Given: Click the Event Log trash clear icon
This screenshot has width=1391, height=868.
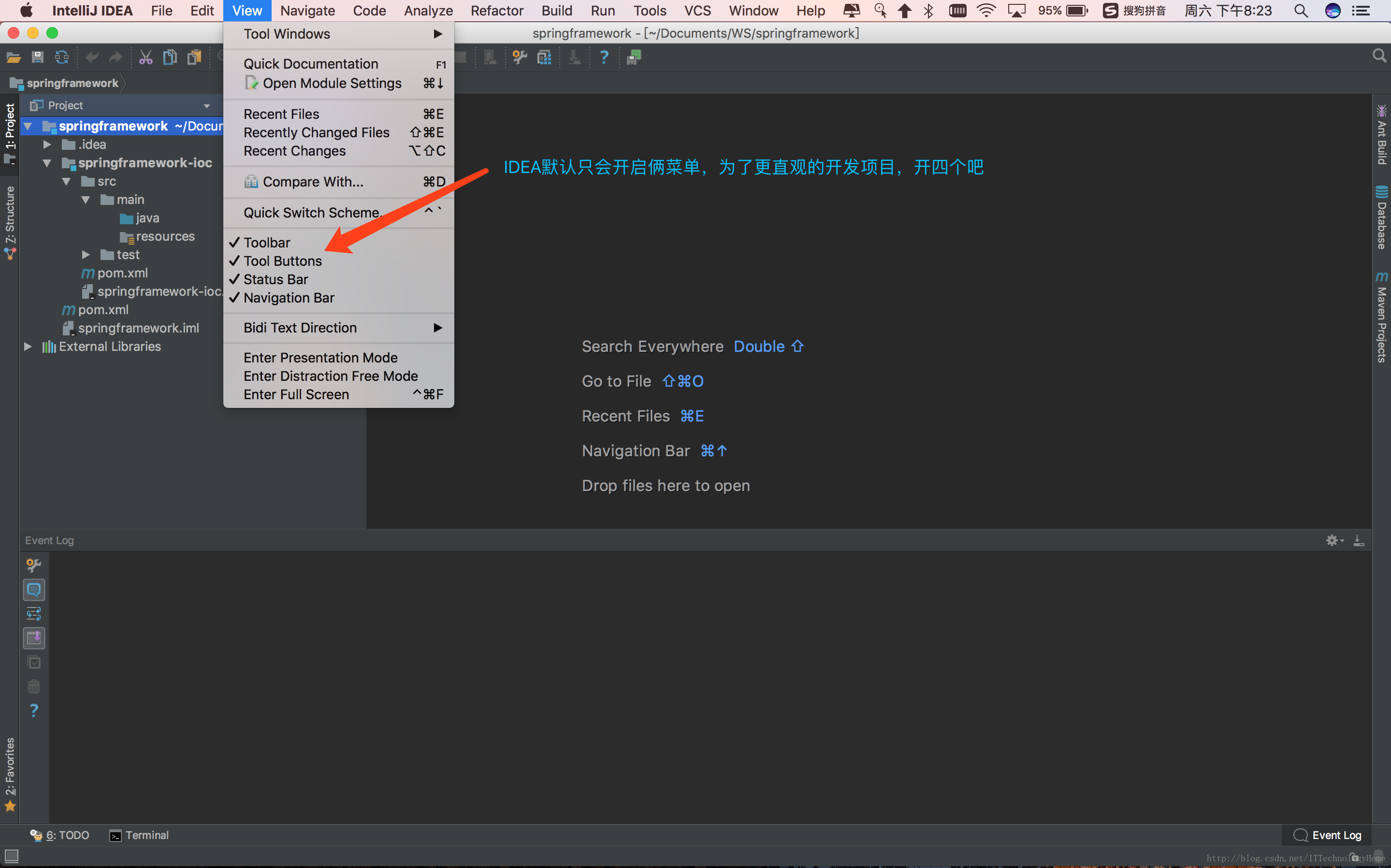Looking at the screenshot, I should pyautogui.click(x=34, y=686).
